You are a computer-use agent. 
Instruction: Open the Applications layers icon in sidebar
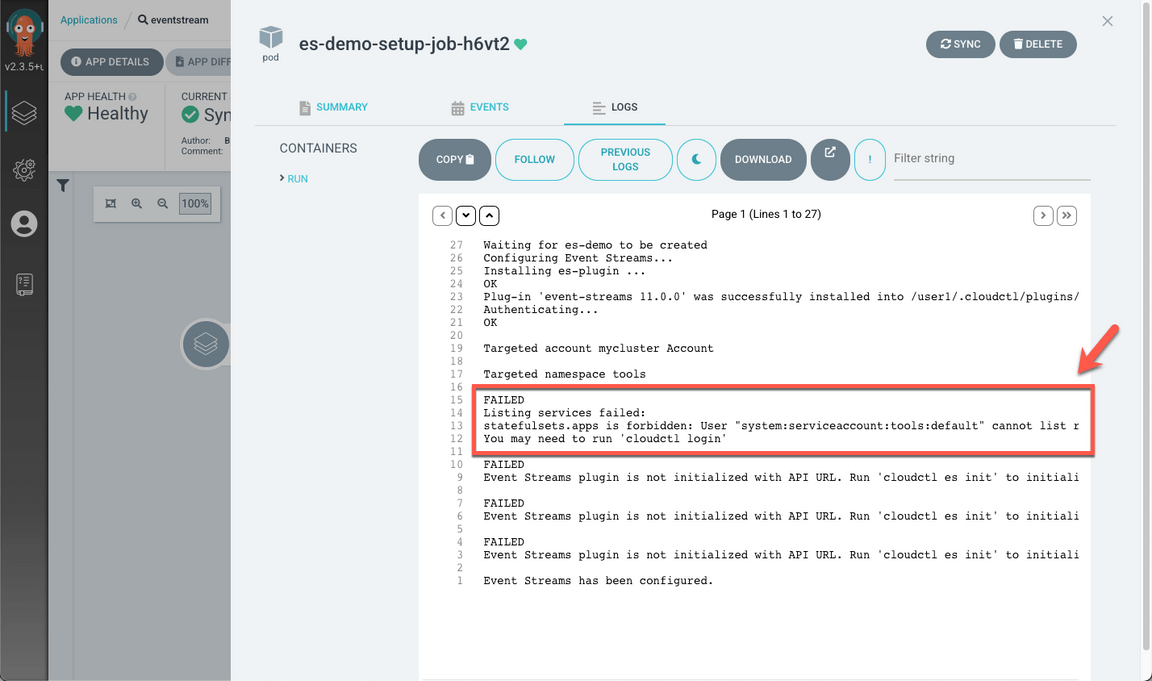[24, 113]
